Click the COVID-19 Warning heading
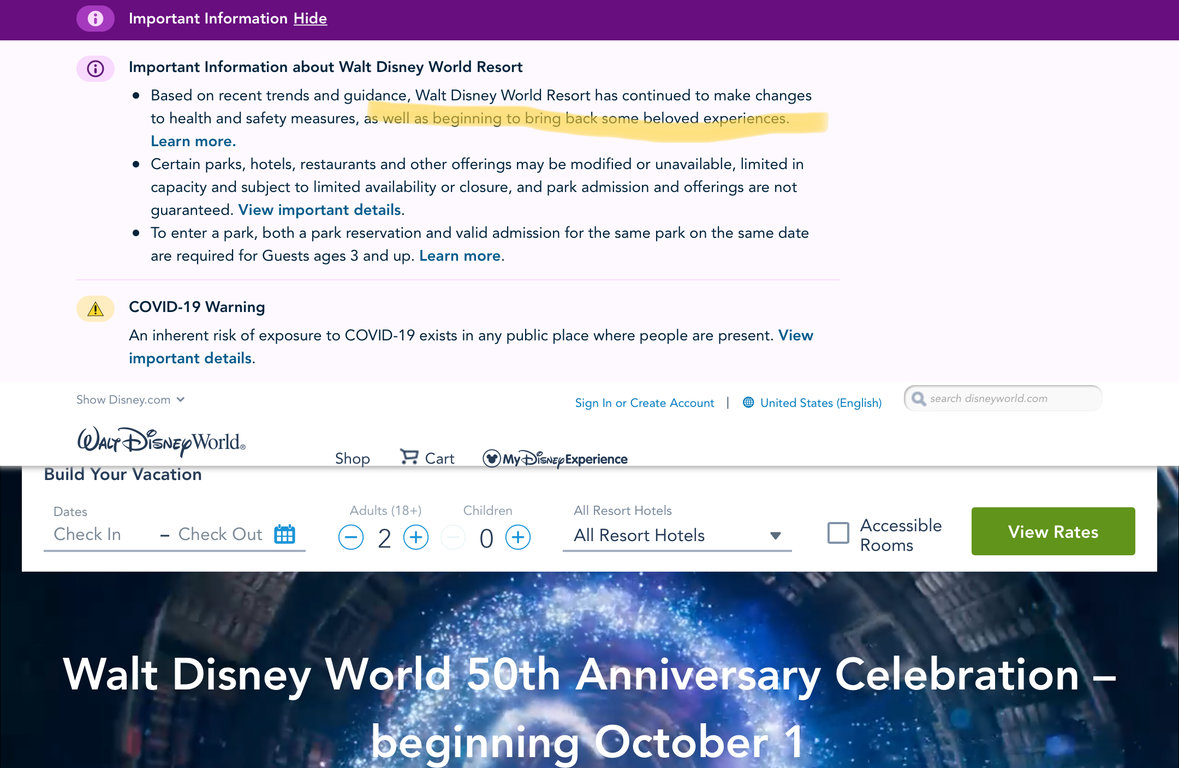Image resolution: width=1179 pixels, height=768 pixels. 197,307
